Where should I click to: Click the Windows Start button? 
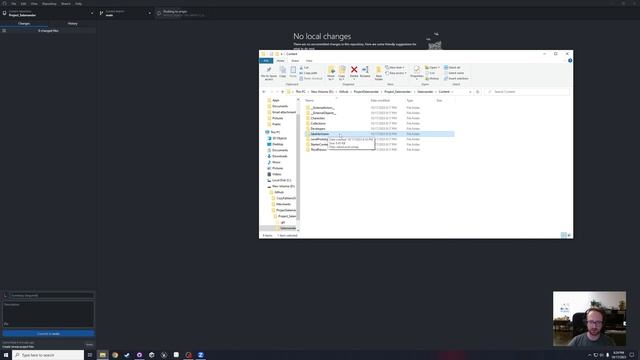click(x=6, y=355)
